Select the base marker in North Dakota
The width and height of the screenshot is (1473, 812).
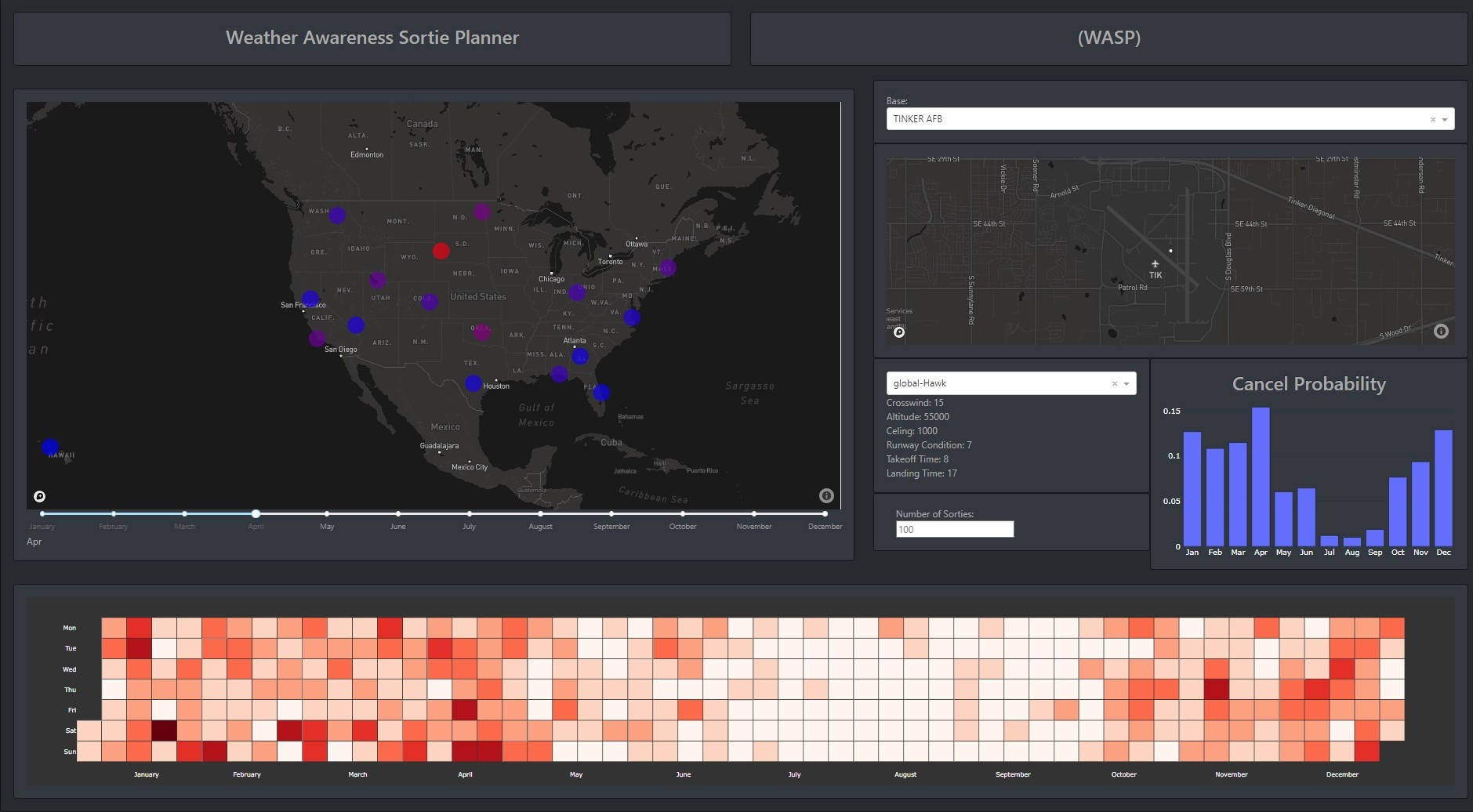point(481,212)
